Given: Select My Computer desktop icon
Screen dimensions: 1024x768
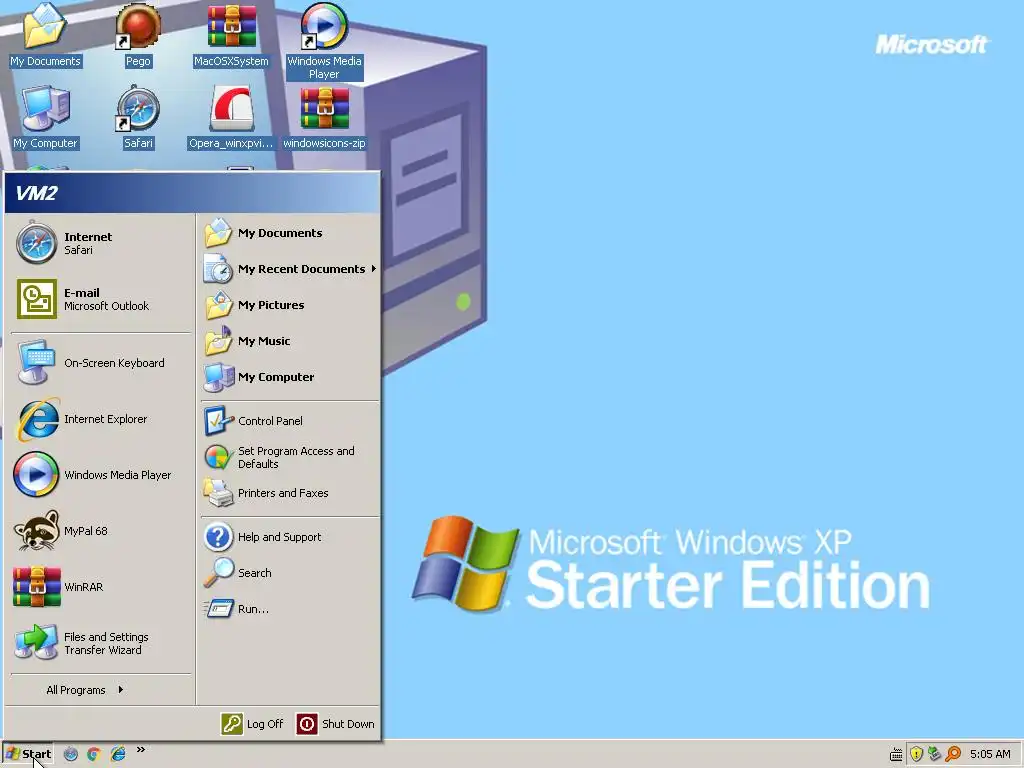Looking at the screenshot, I should tap(45, 118).
